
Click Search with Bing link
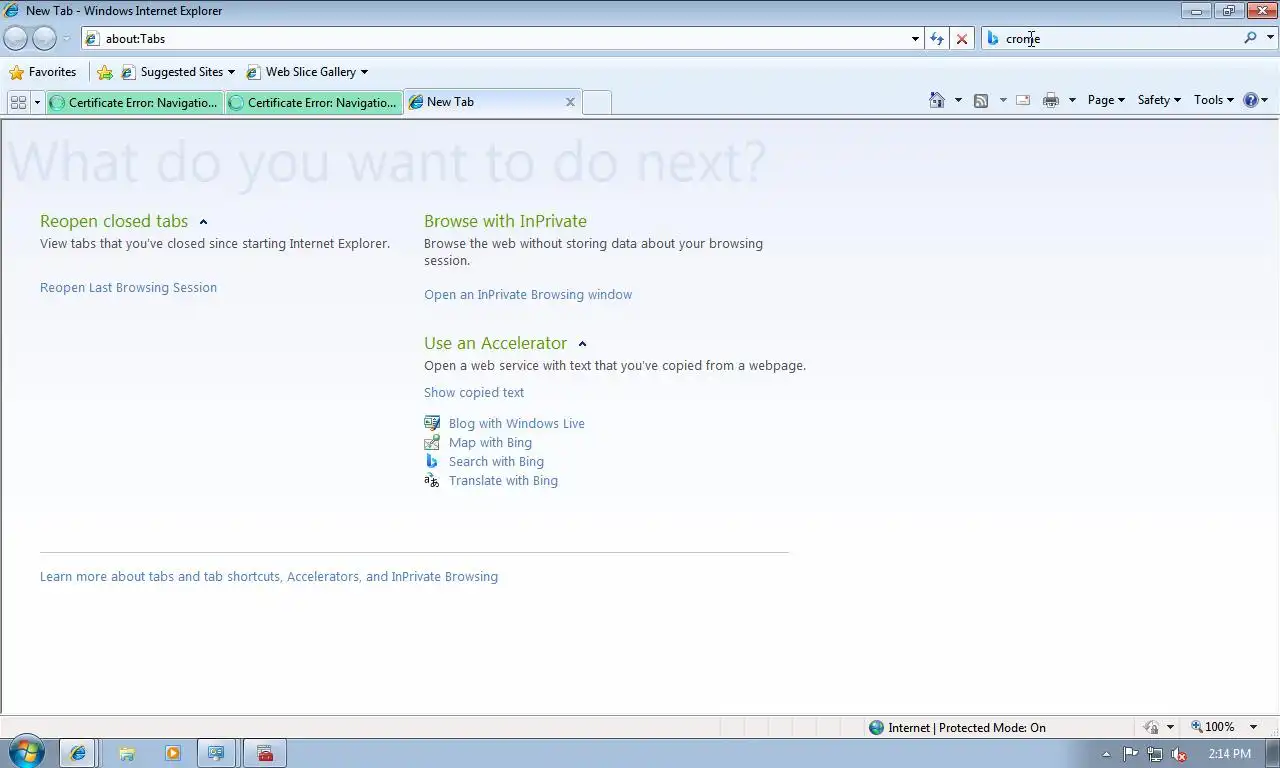tap(496, 462)
